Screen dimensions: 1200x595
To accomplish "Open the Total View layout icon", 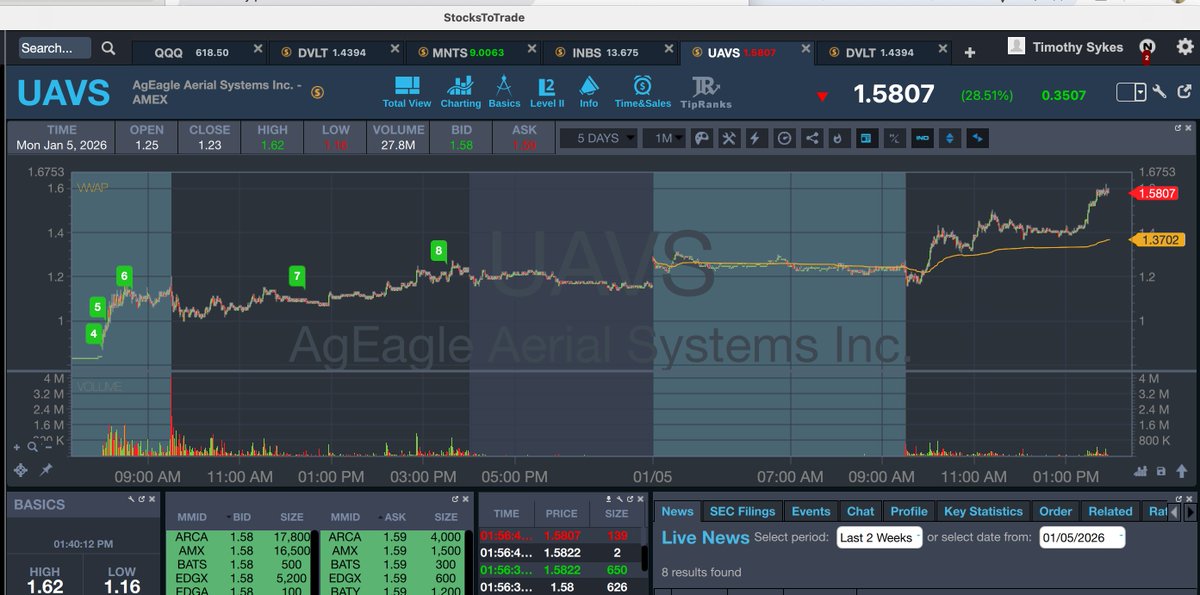I will [x=407, y=91].
